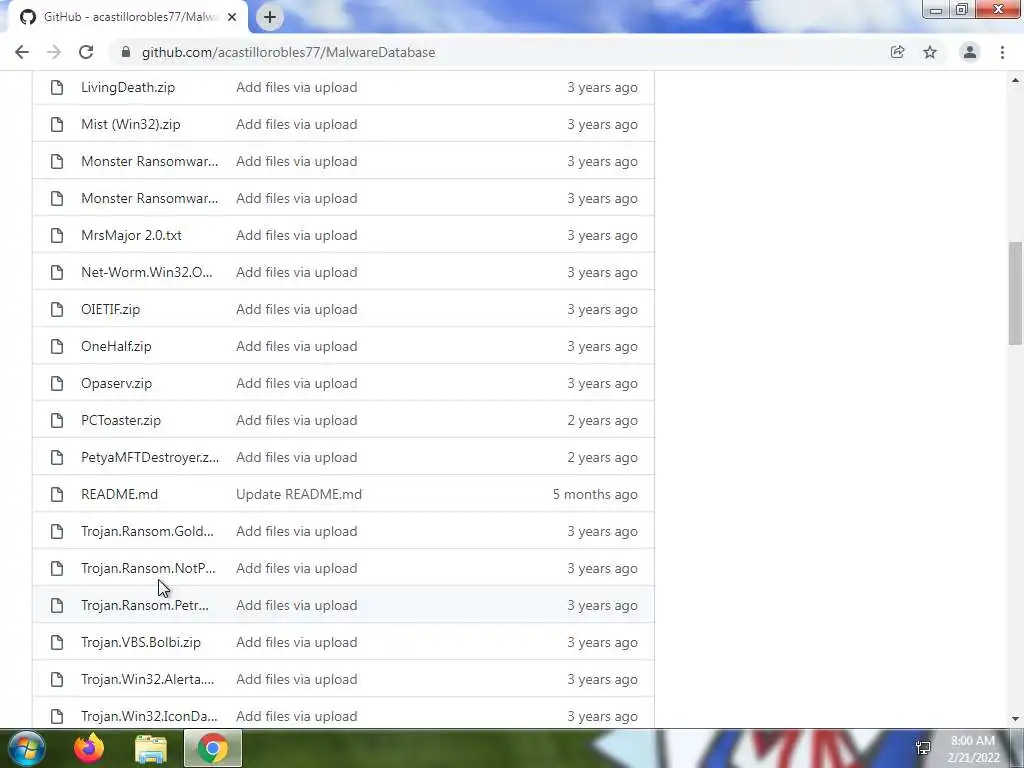Click the browser Forward arrow

[54, 52]
